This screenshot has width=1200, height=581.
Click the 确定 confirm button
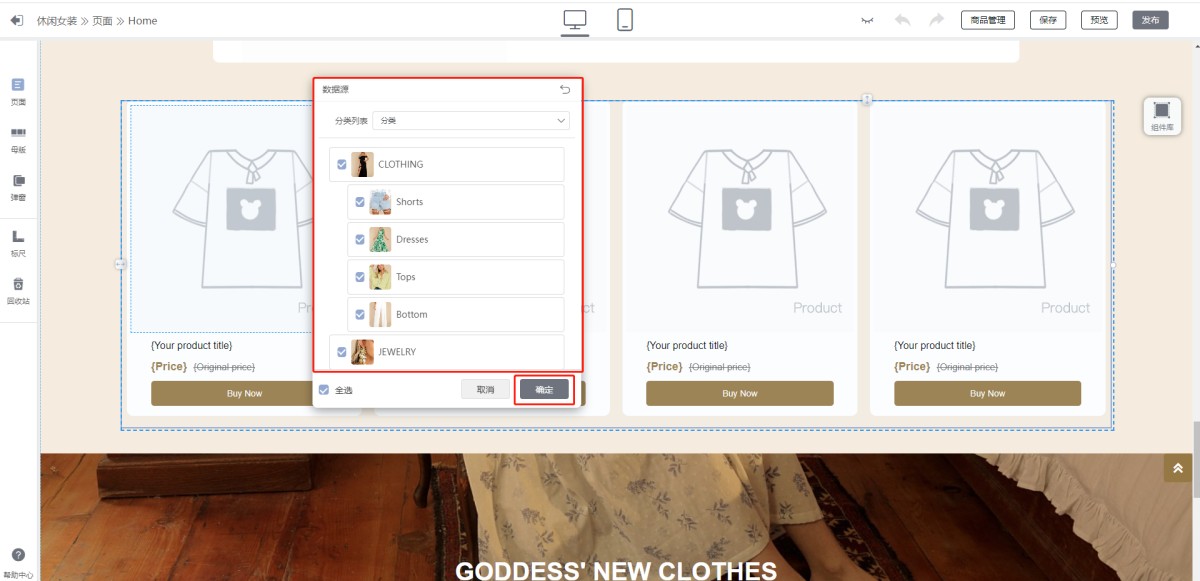[x=544, y=389]
